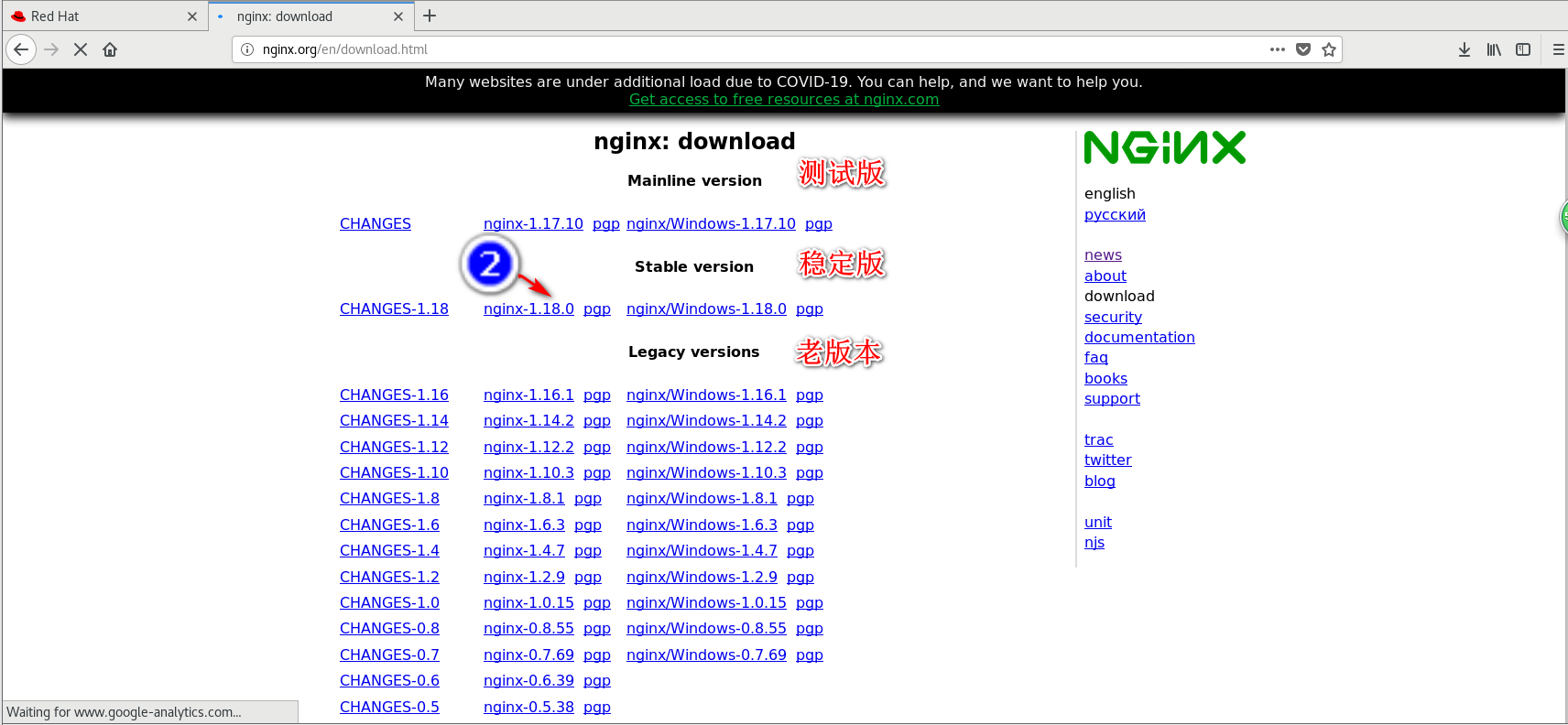Download nginx-1.16.1 legacy version
Image resolution: width=1568 pixels, height=725 pixels.
528,395
